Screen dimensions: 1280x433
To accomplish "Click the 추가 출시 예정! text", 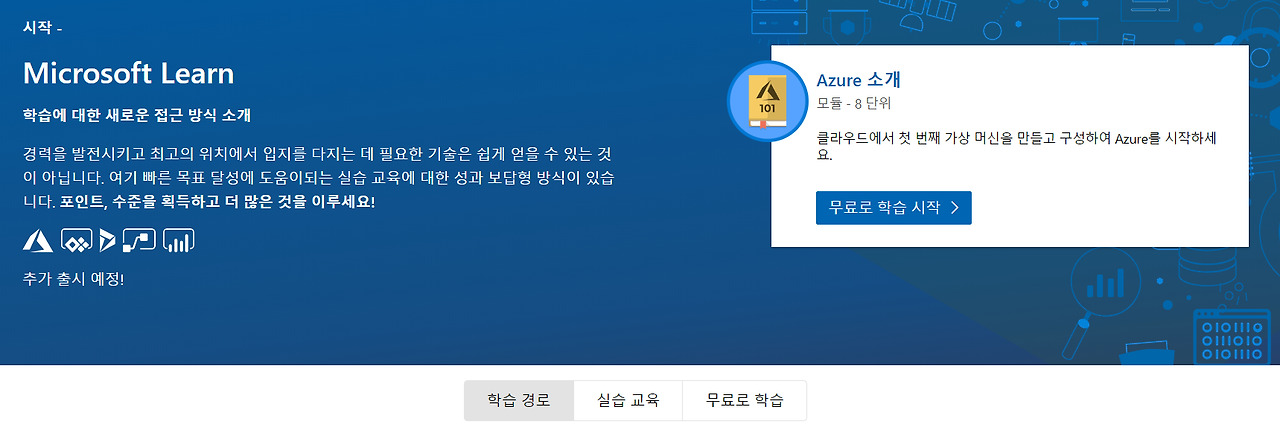I will (73, 279).
